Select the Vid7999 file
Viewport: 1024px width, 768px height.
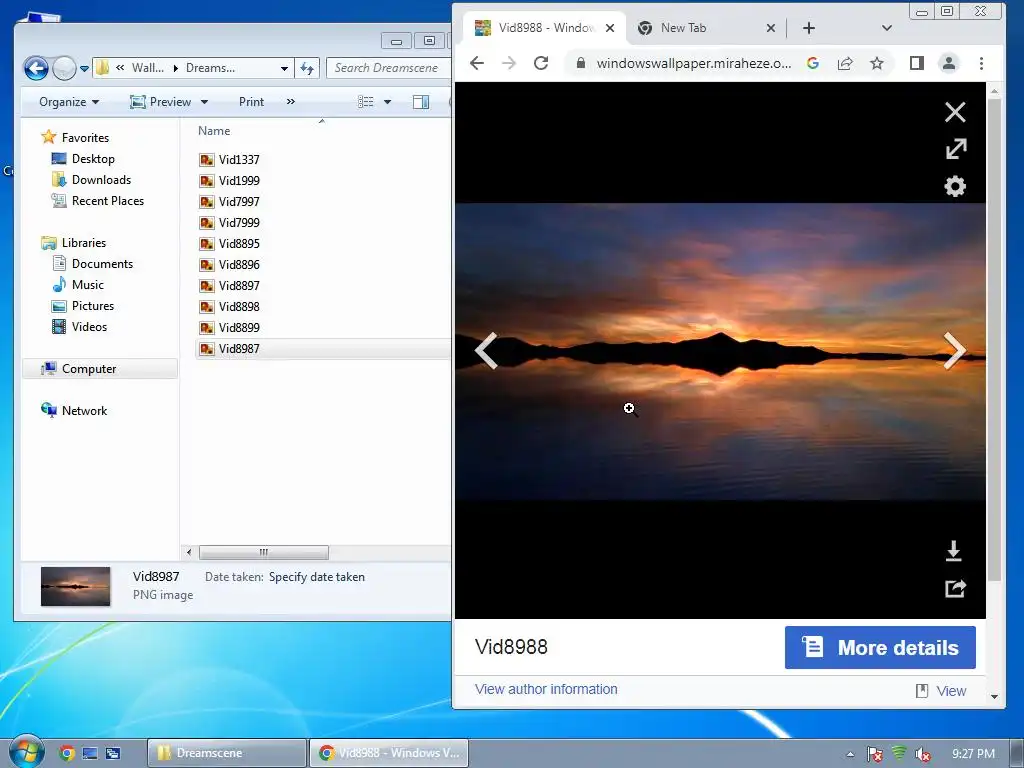point(229,222)
